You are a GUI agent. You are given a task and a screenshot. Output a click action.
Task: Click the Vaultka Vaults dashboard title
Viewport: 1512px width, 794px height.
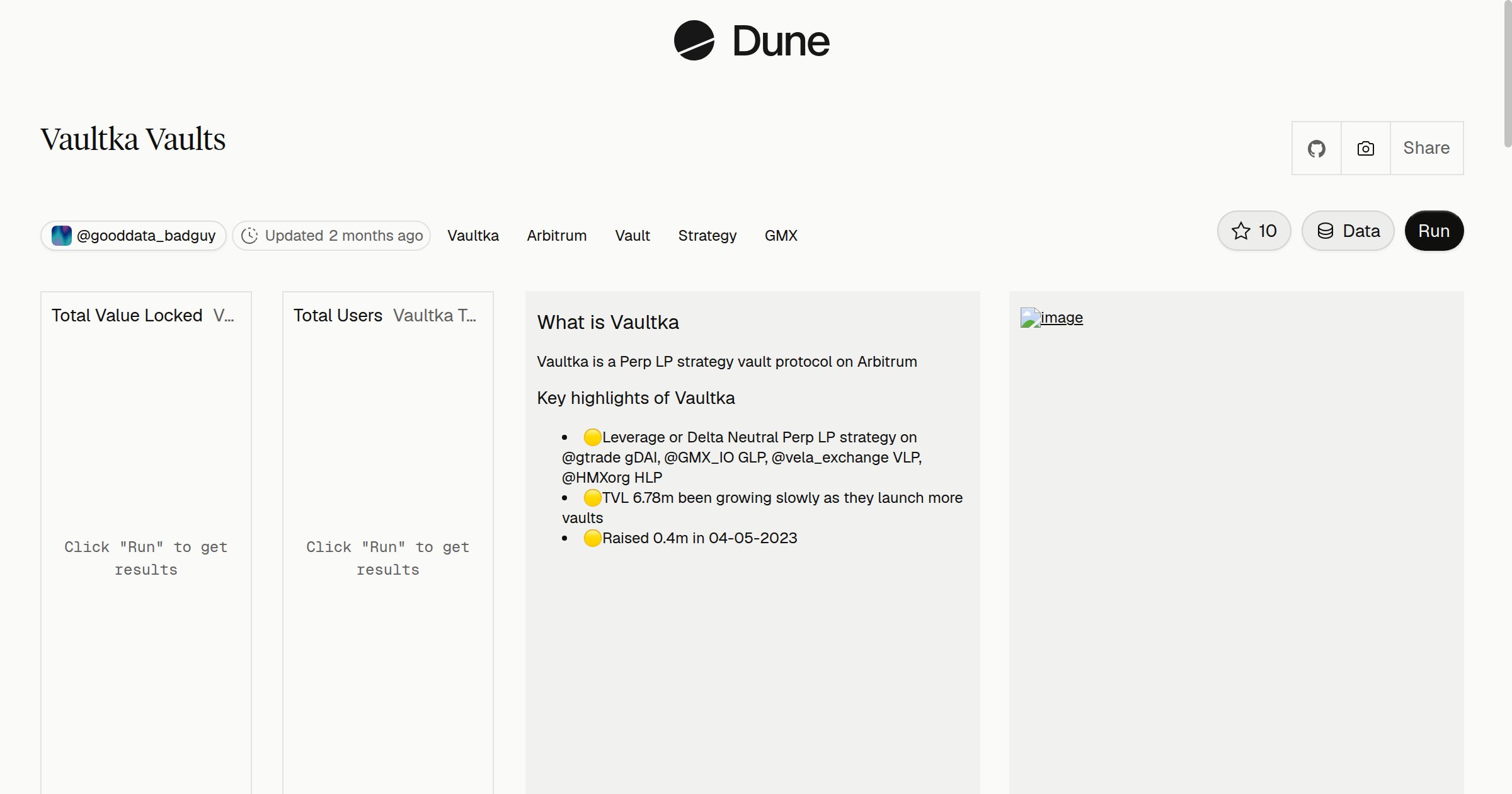[133, 139]
